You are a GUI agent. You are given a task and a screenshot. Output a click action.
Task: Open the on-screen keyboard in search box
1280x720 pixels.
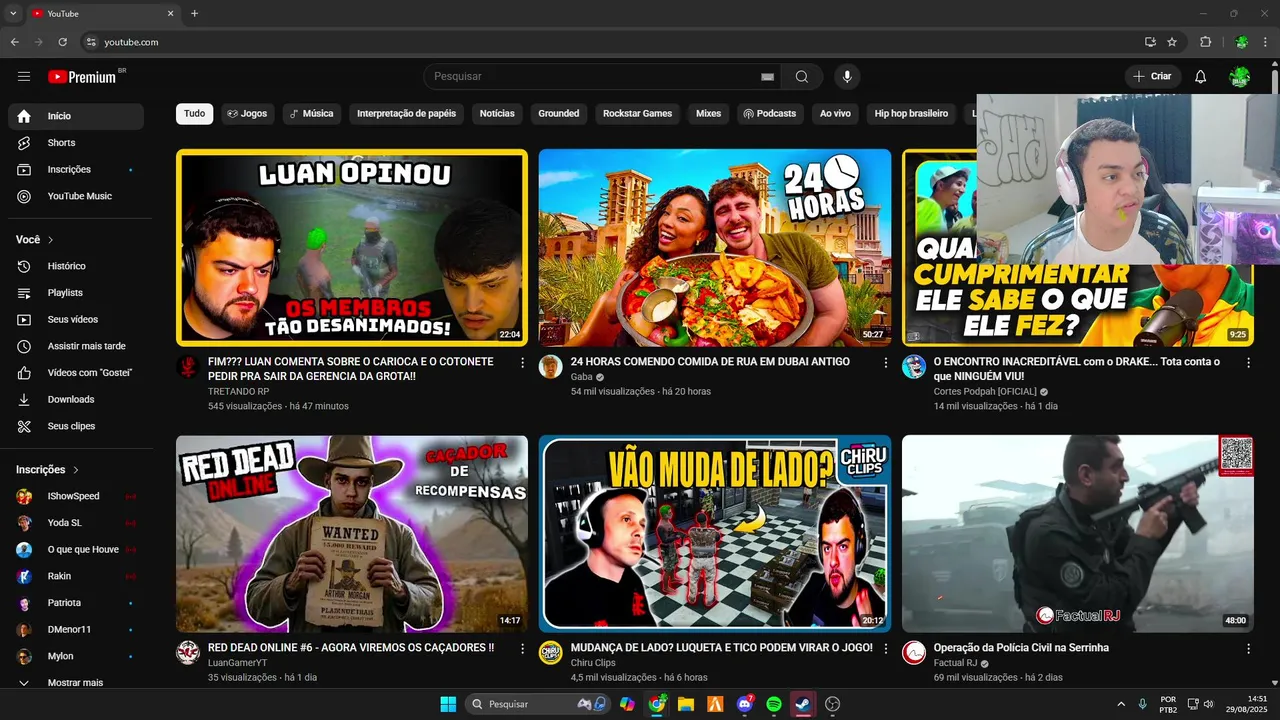pos(768,76)
